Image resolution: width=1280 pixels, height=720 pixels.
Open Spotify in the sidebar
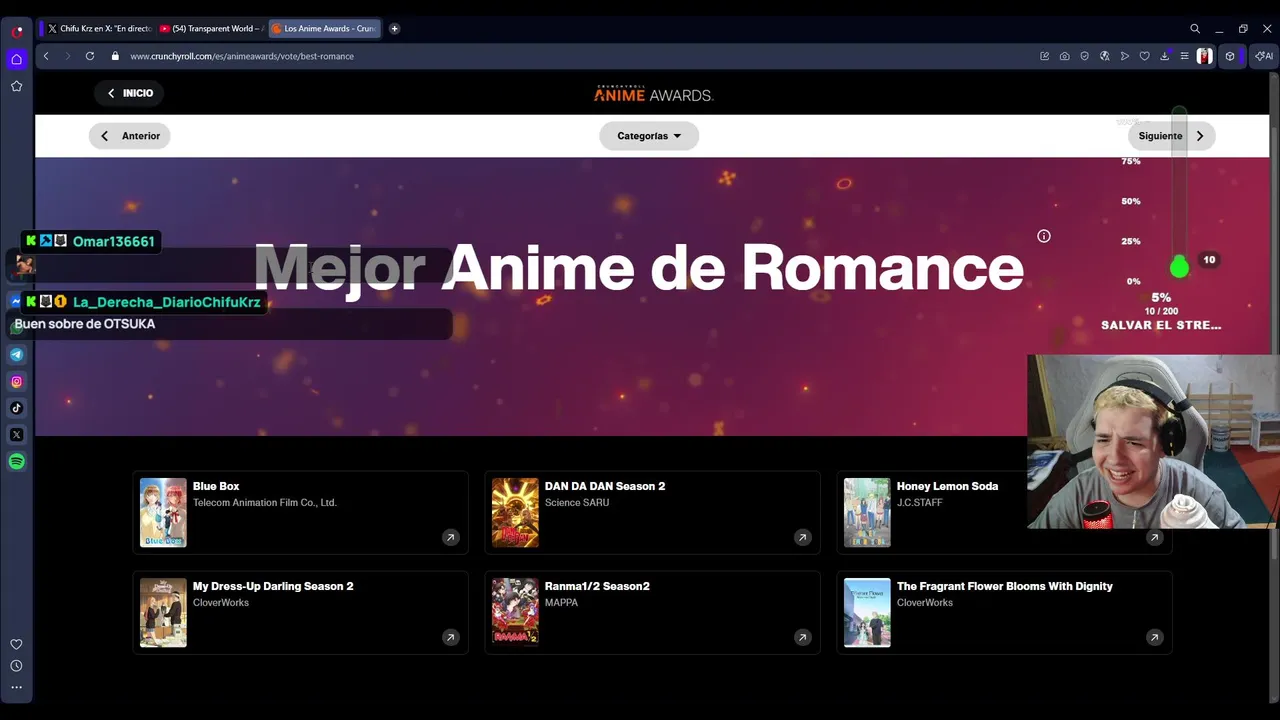coord(17,461)
